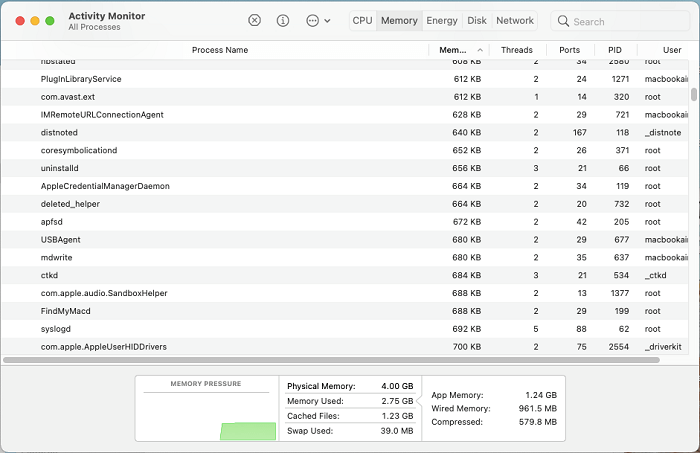Sort by User column header

click(x=672, y=50)
